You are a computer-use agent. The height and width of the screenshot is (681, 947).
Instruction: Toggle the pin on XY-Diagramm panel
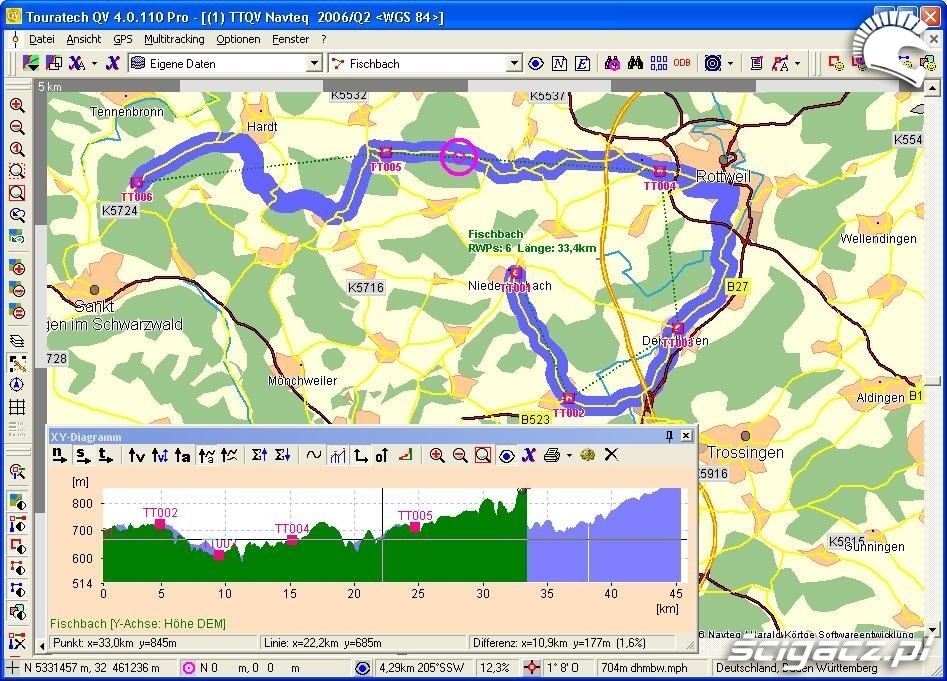click(669, 436)
